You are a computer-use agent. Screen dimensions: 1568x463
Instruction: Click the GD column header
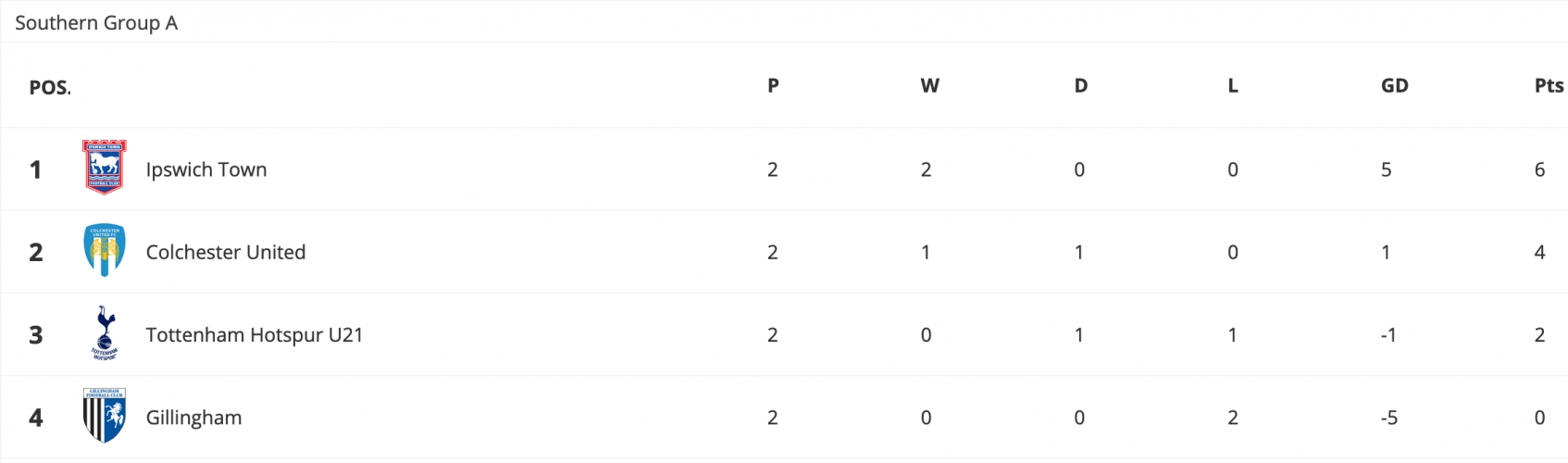pyautogui.click(x=1394, y=85)
